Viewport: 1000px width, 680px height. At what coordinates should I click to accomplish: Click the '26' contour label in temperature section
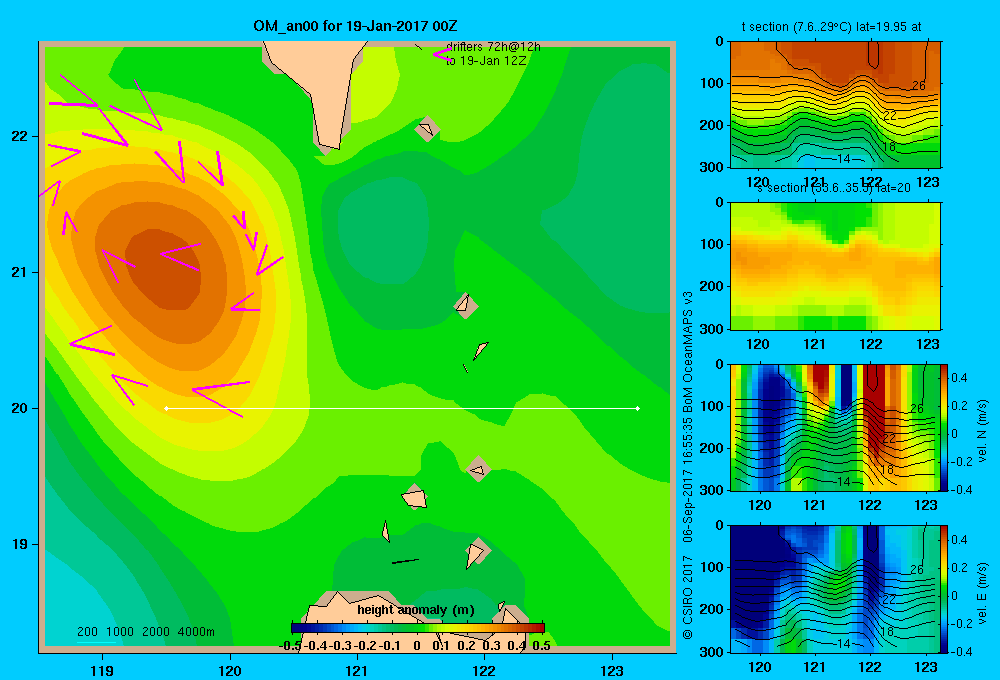(918, 85)
